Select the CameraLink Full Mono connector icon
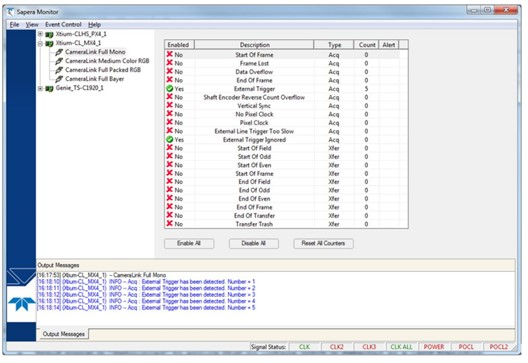This screenshot has height=363, width=528. coord(59,52)
